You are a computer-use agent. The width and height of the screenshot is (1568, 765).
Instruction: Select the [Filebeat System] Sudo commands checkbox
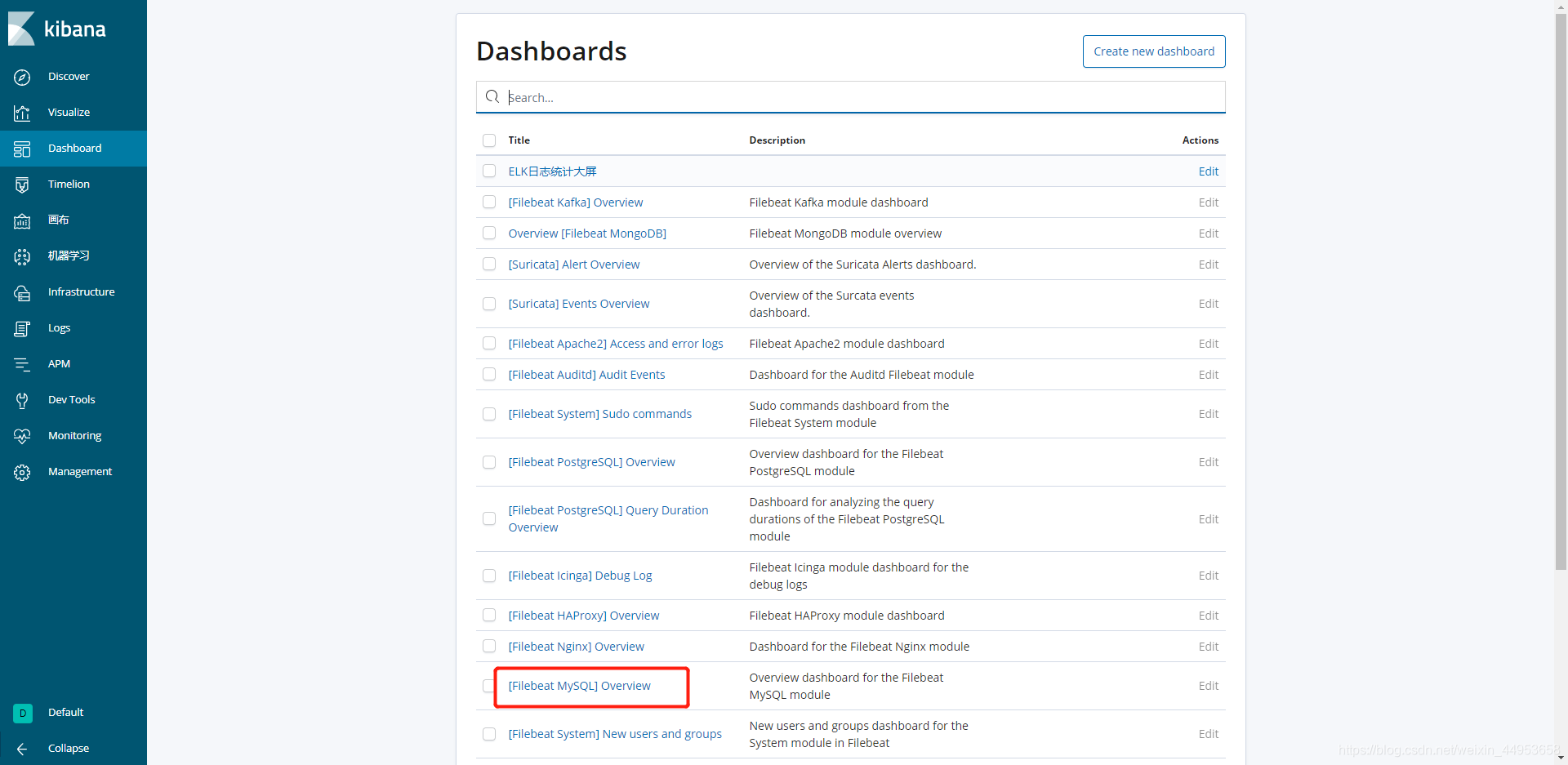(x=489, y=414)
